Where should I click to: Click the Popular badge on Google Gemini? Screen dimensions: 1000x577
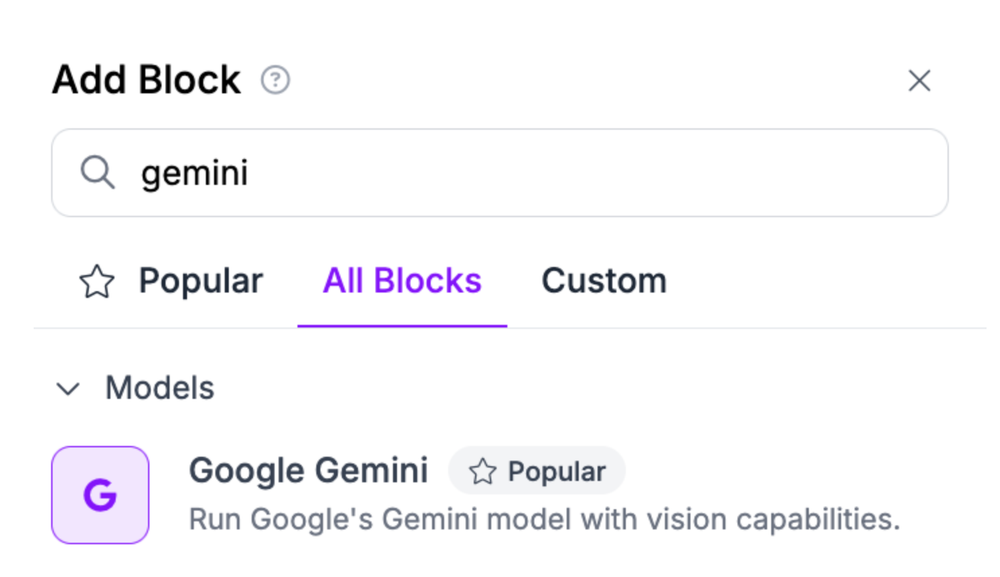click(x=537, y=470)
